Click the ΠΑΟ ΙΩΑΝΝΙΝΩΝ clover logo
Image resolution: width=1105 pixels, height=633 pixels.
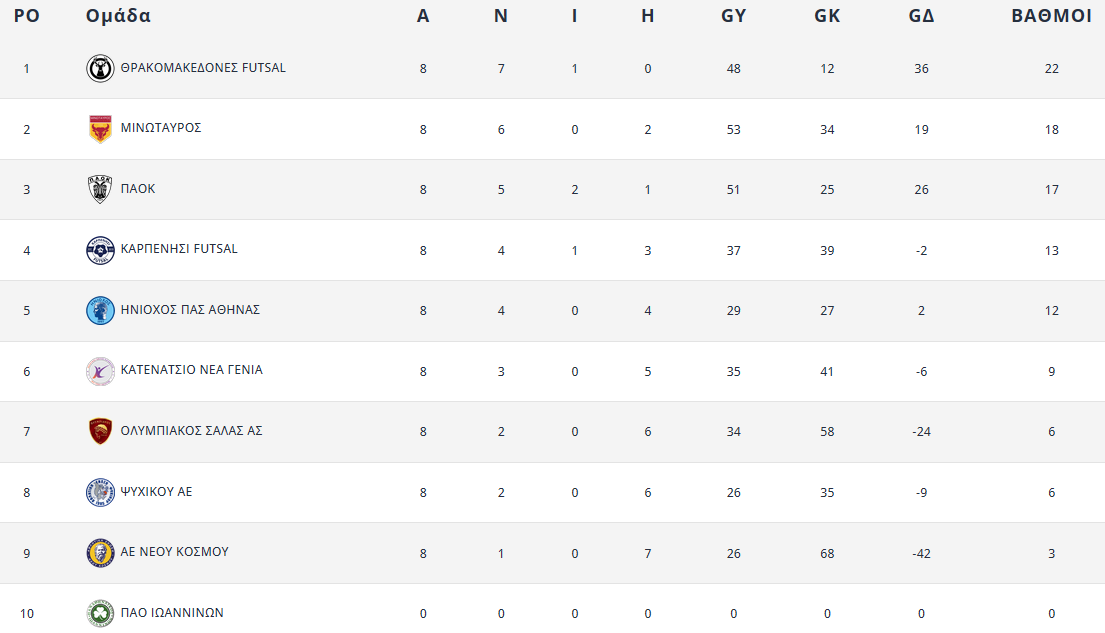pyautogui.click(x=100, y=613)
